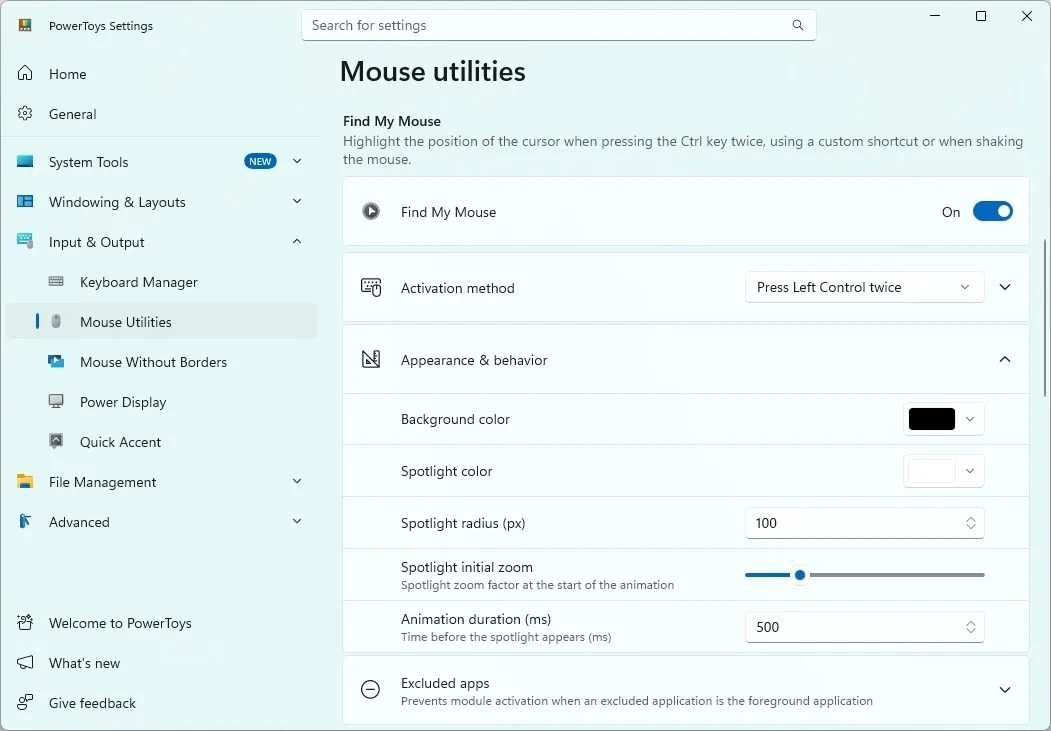Click the Windowing & Layouts grid icon

pos(25,201)
